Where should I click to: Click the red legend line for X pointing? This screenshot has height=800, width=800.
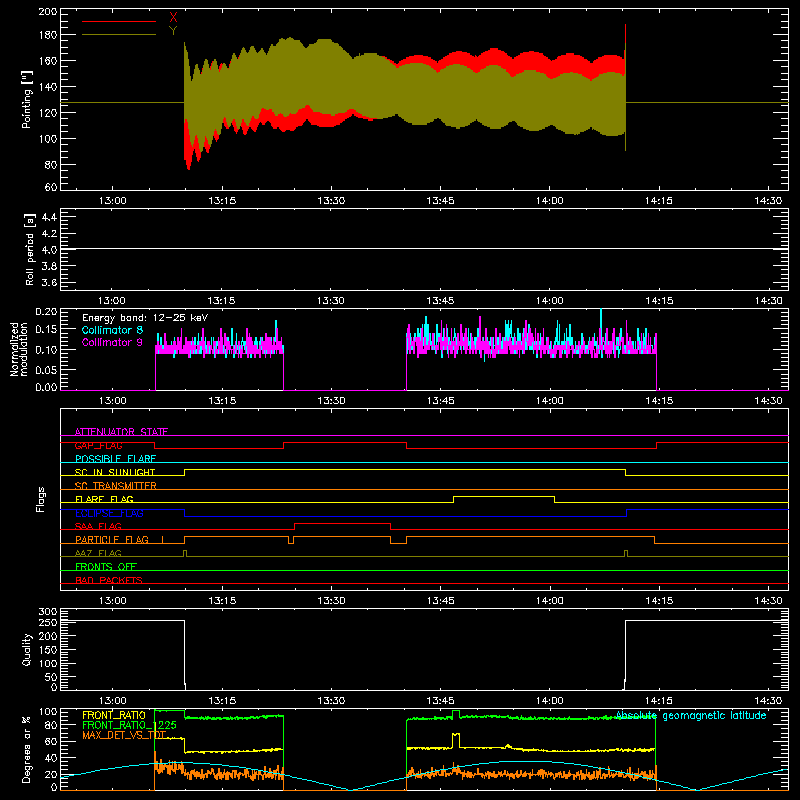pos(119,21)
